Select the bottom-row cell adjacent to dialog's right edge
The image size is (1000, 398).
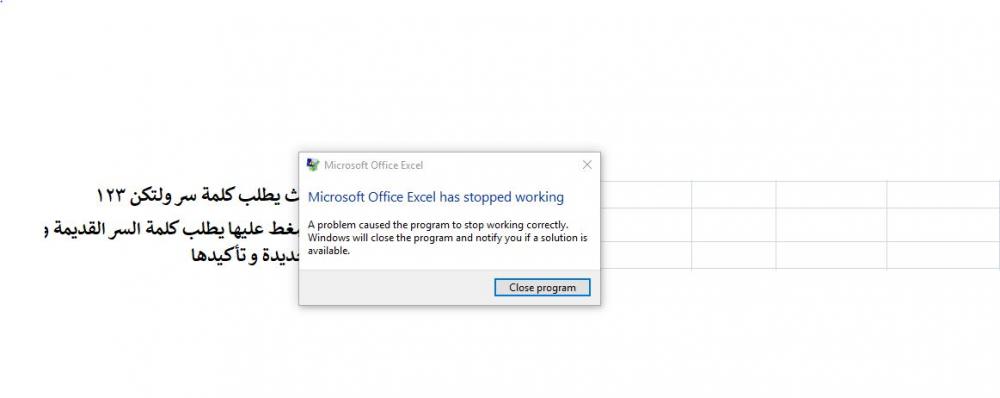[645, 255]
